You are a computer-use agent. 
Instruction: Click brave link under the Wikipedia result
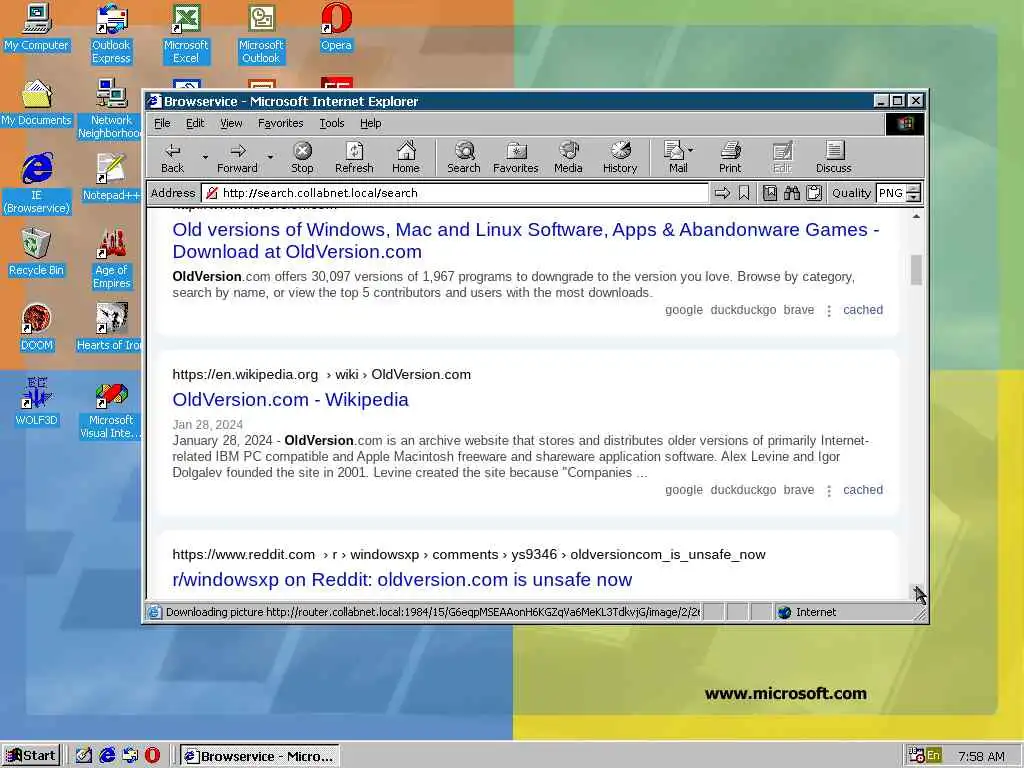[x=799, y=490]
